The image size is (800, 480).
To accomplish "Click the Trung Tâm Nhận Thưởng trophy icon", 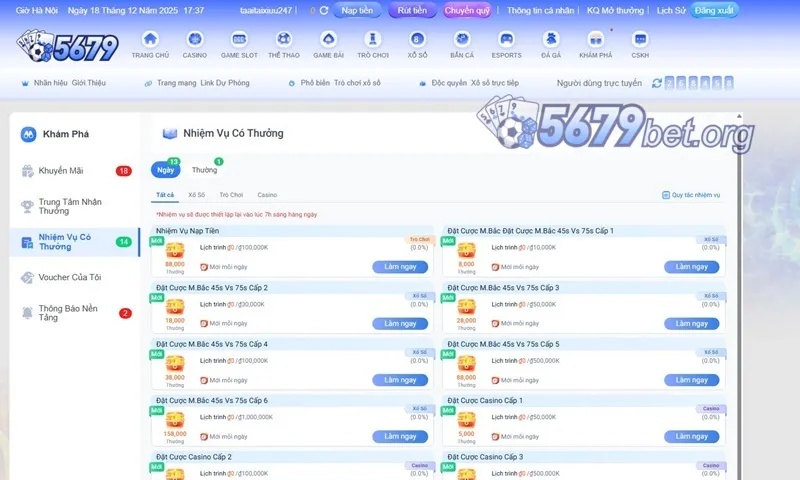I will [x=27, y=206].
